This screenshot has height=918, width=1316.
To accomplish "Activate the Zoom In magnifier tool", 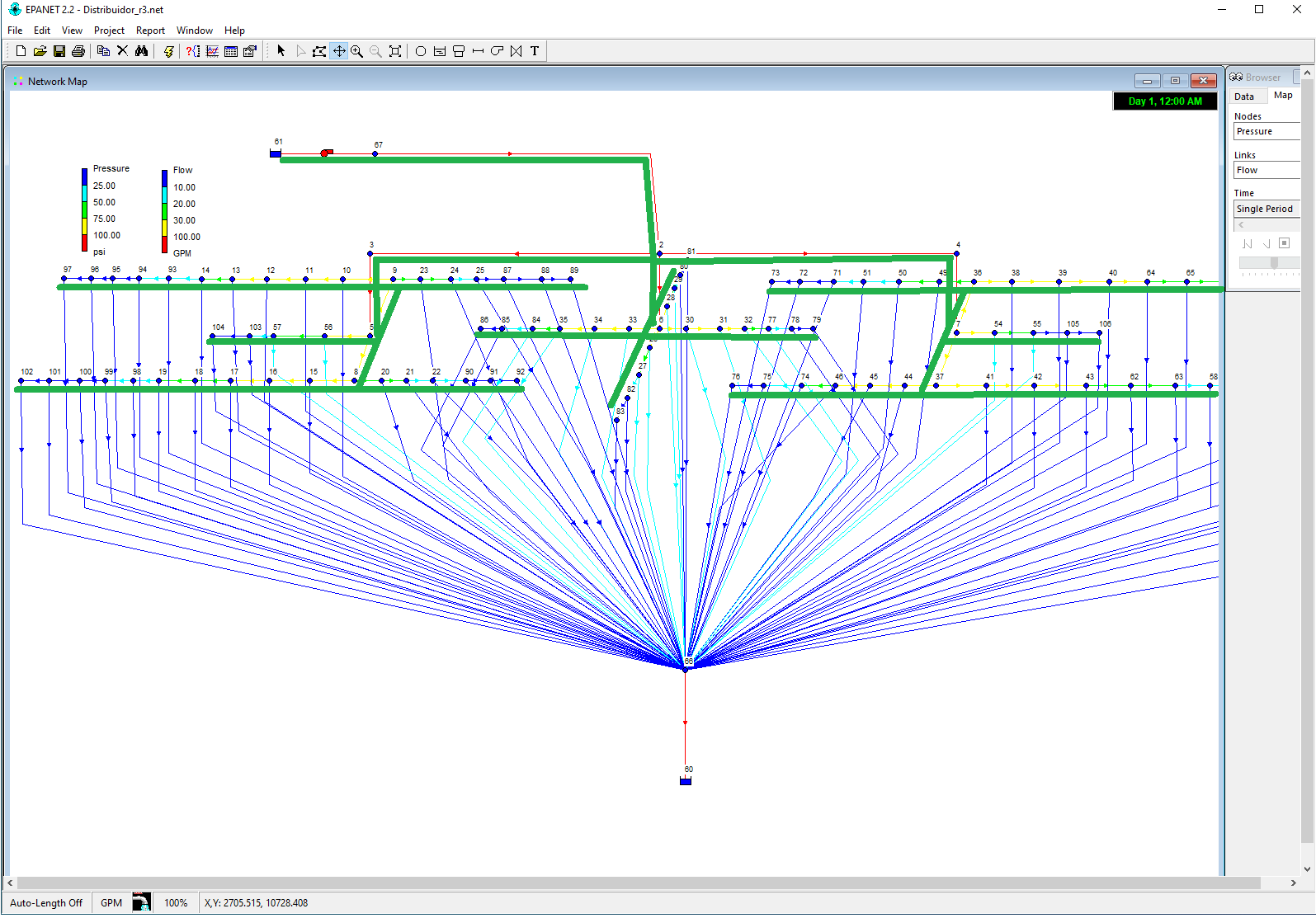I will 357,51.
